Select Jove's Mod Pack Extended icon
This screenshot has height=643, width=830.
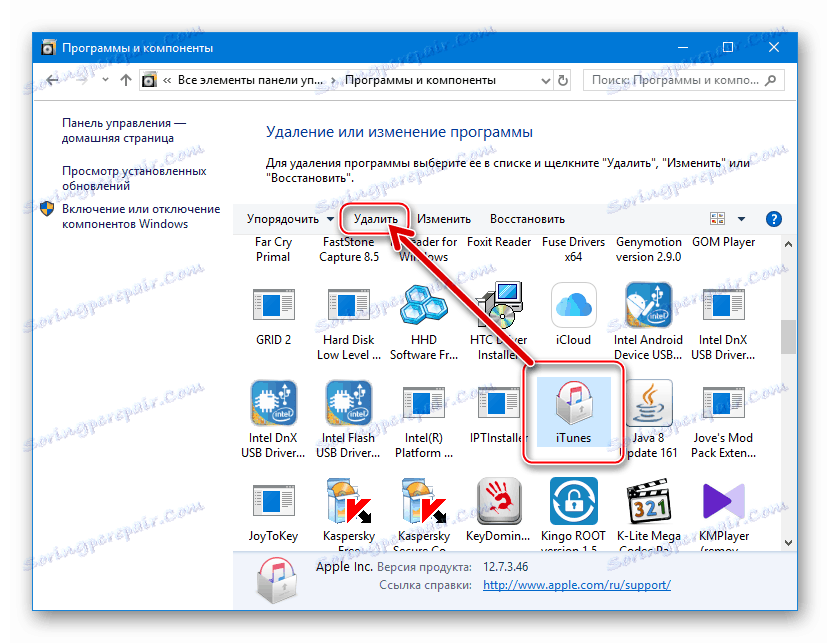[x=724, y=403]
